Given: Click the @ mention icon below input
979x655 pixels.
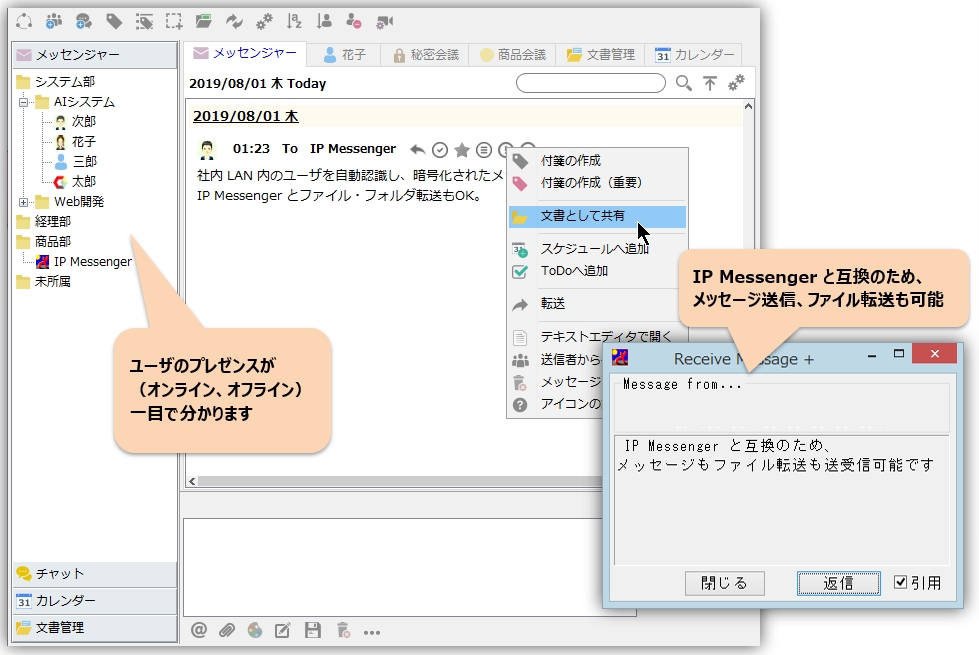Looking at the screenshot, I should (199, 631).
